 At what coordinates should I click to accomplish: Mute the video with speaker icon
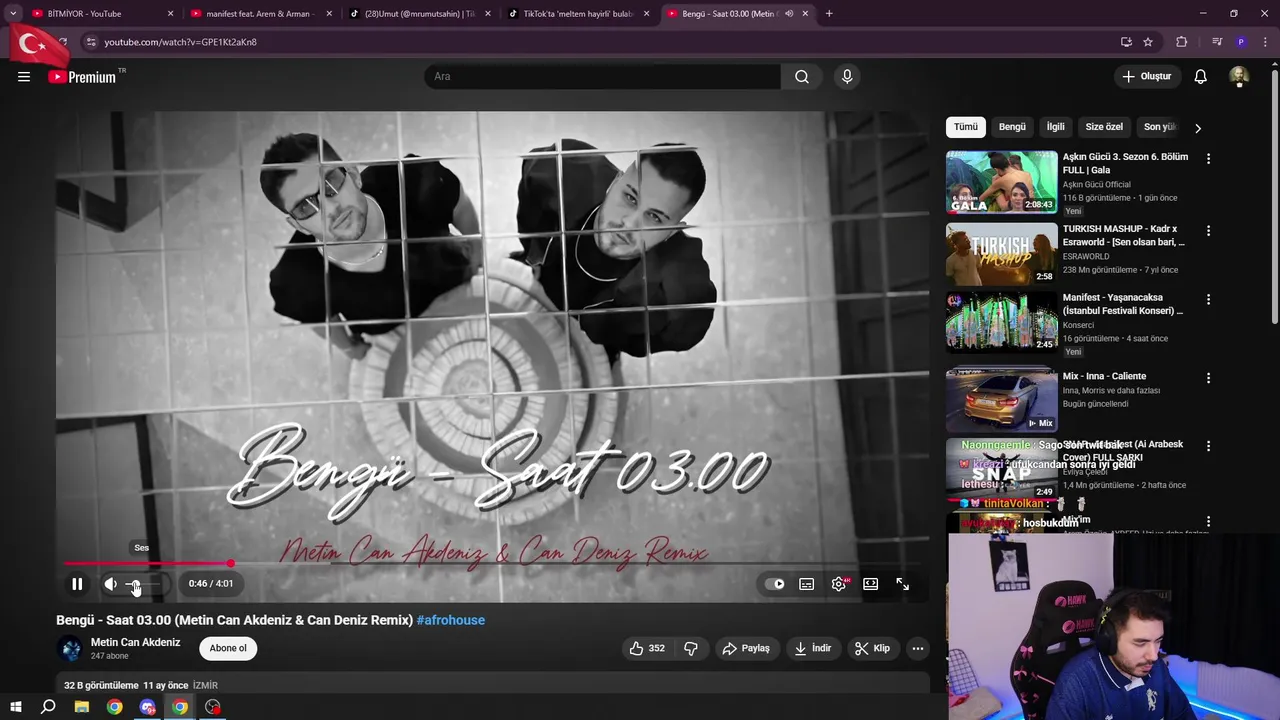pyautogui.click(x=111, y=584)
